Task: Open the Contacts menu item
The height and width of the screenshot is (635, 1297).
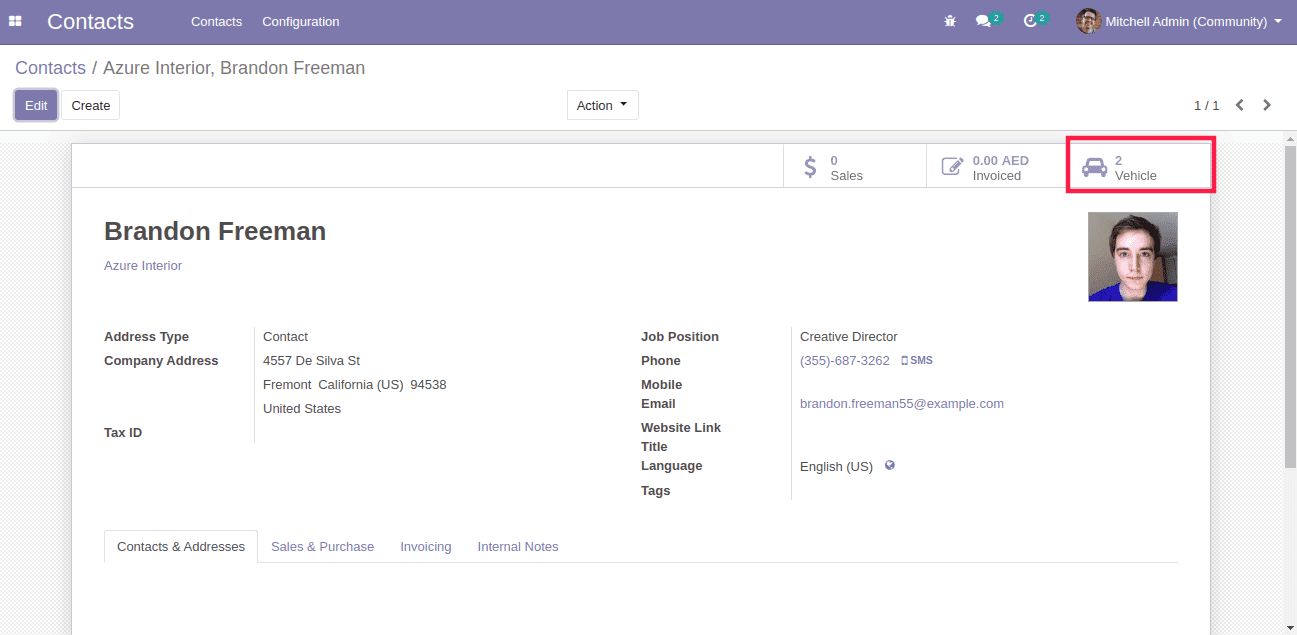Action: coord(216,21)
